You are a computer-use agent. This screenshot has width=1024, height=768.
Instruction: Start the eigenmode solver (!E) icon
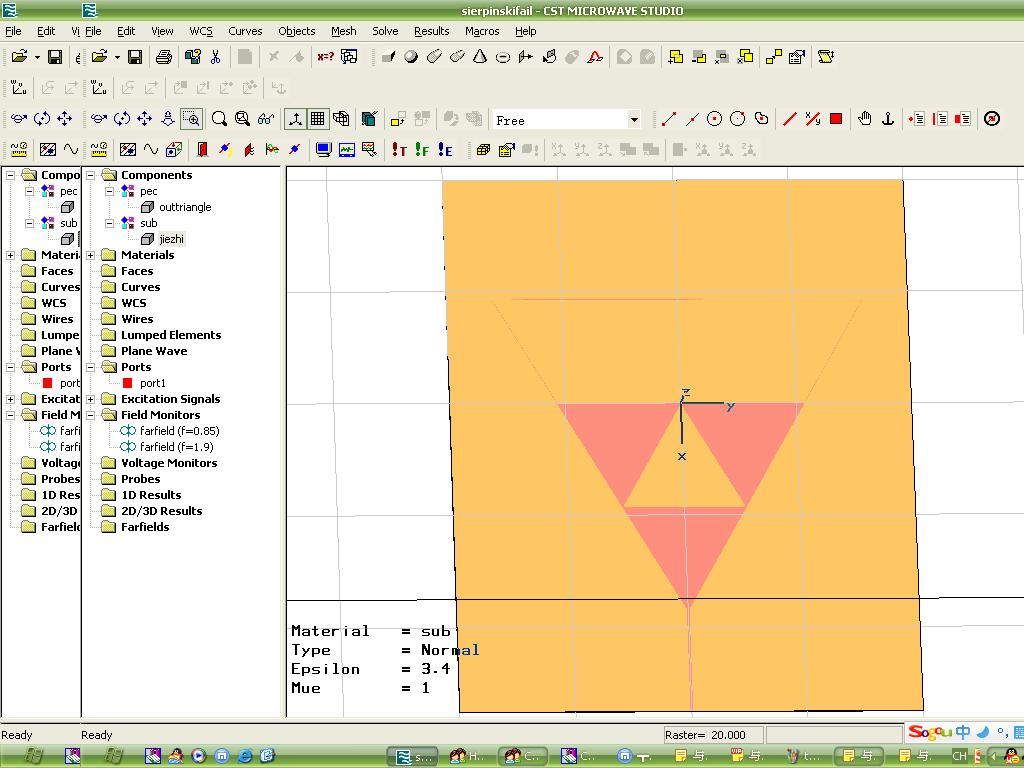[445, 150]
